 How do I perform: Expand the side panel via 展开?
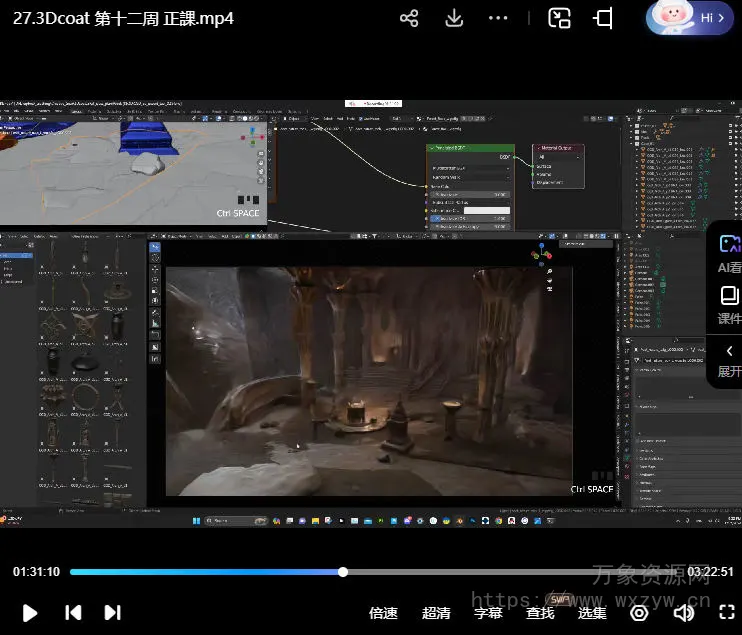[x=729, y=360]
